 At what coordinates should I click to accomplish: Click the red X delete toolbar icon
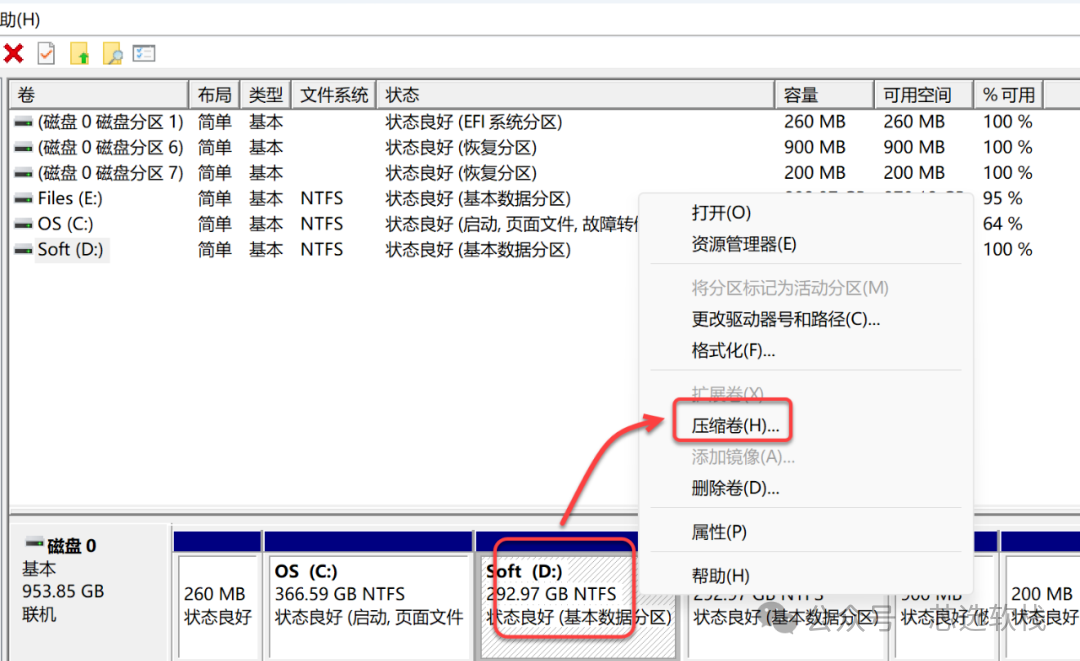click(14, 53)
